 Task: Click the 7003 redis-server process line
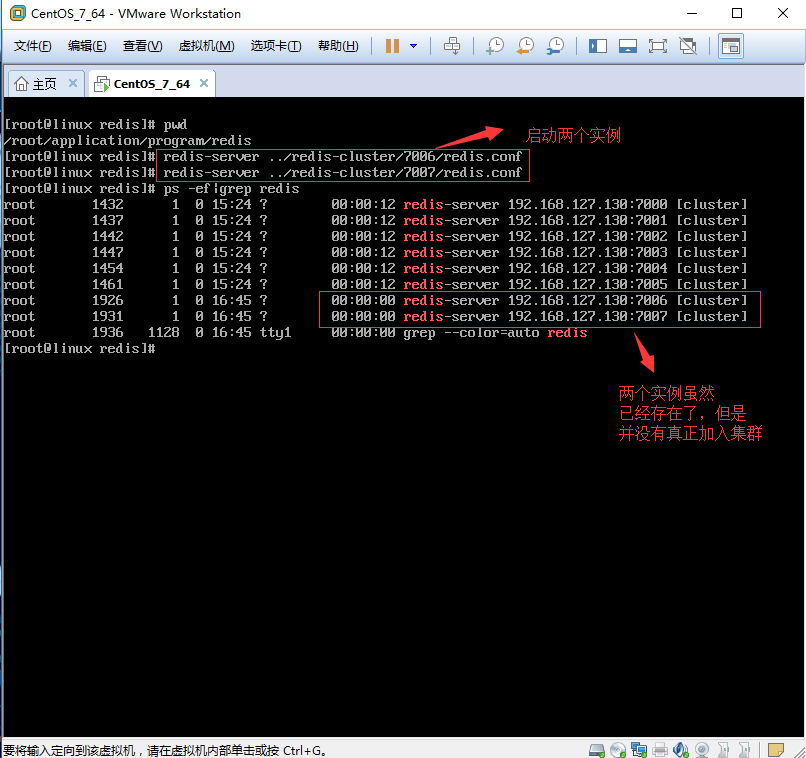click(375, 252)
